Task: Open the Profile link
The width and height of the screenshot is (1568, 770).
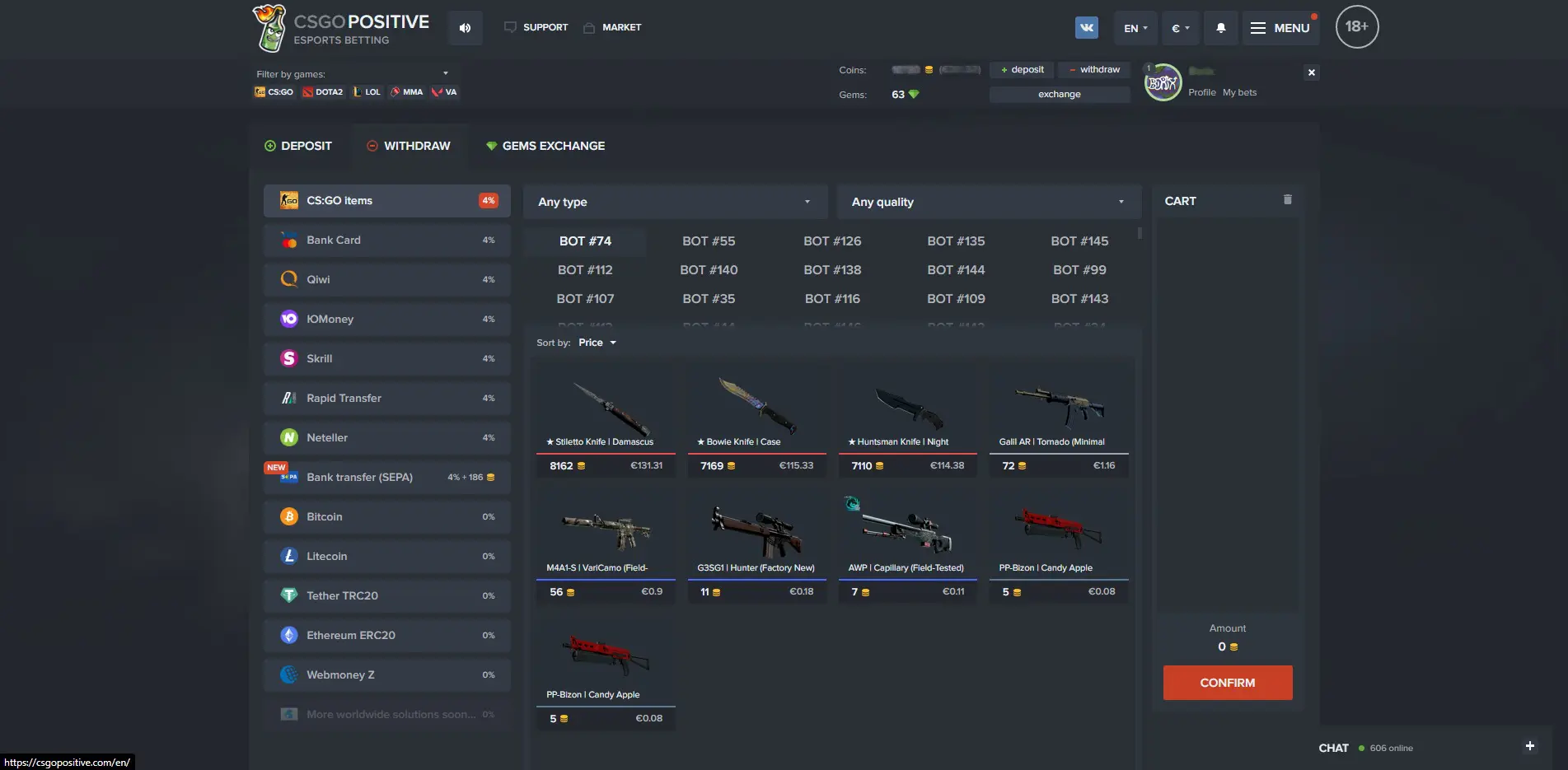Action: 1202,92
